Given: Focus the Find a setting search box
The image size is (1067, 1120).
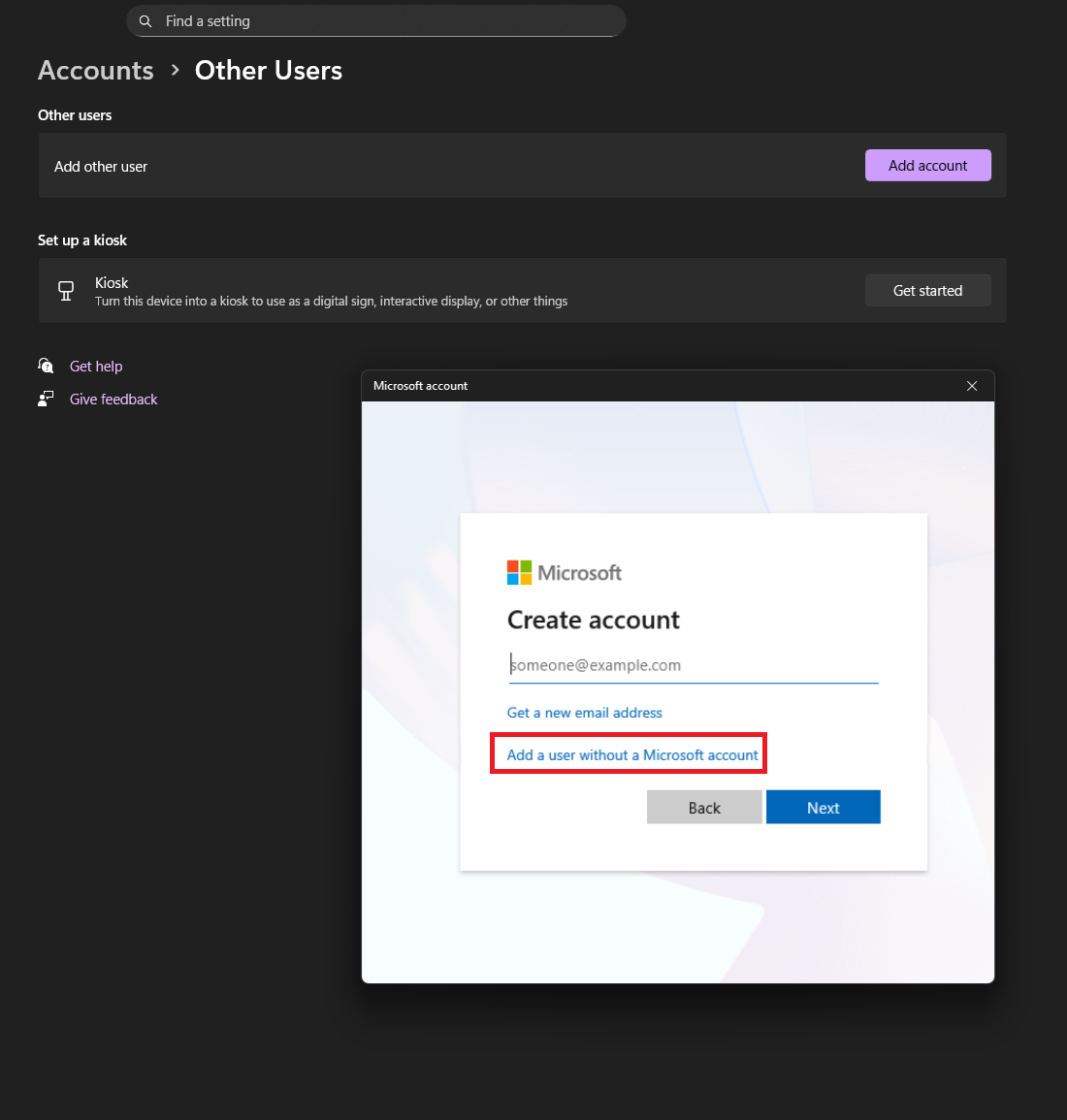Looking at the screenshot, I should (x=376, y=20).
